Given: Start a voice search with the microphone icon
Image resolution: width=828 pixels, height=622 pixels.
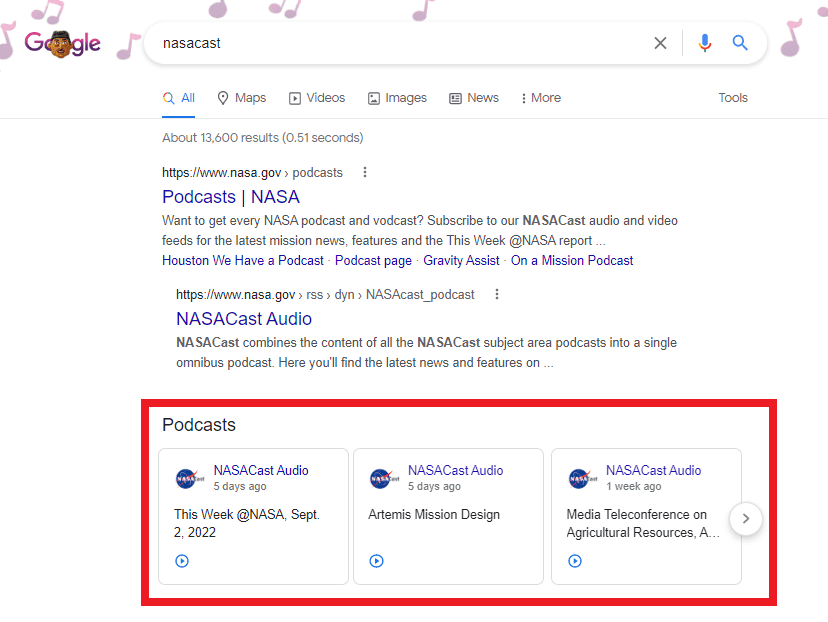Looking at the screenshot, I should [x=705, y=43].
